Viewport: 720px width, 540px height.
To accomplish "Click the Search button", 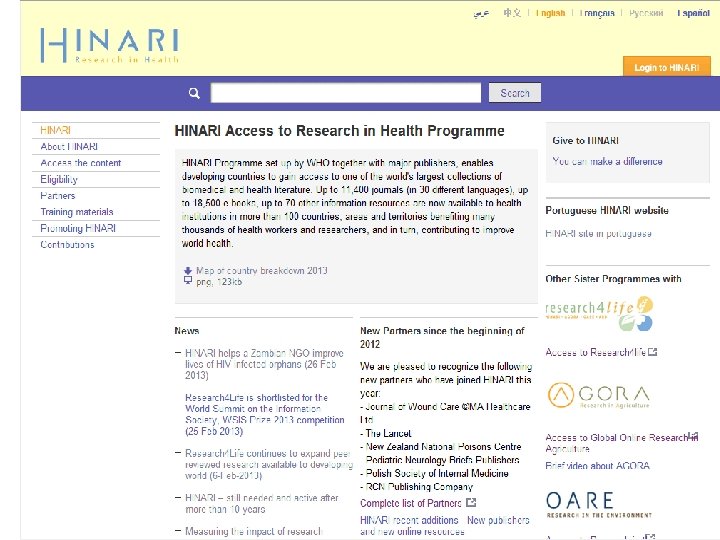I will click(x=515, y=93).
